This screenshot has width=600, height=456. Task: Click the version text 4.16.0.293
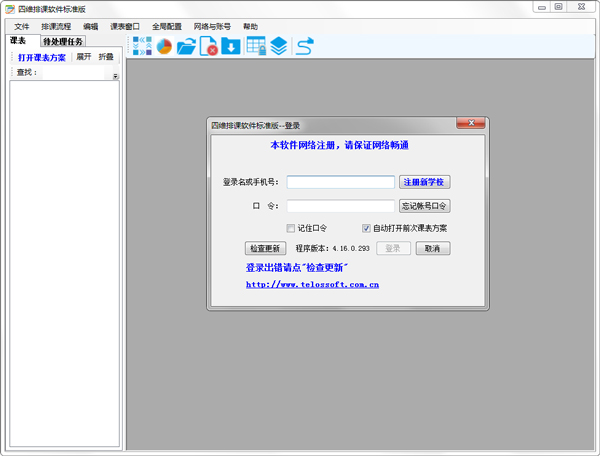tap(351, 249)
